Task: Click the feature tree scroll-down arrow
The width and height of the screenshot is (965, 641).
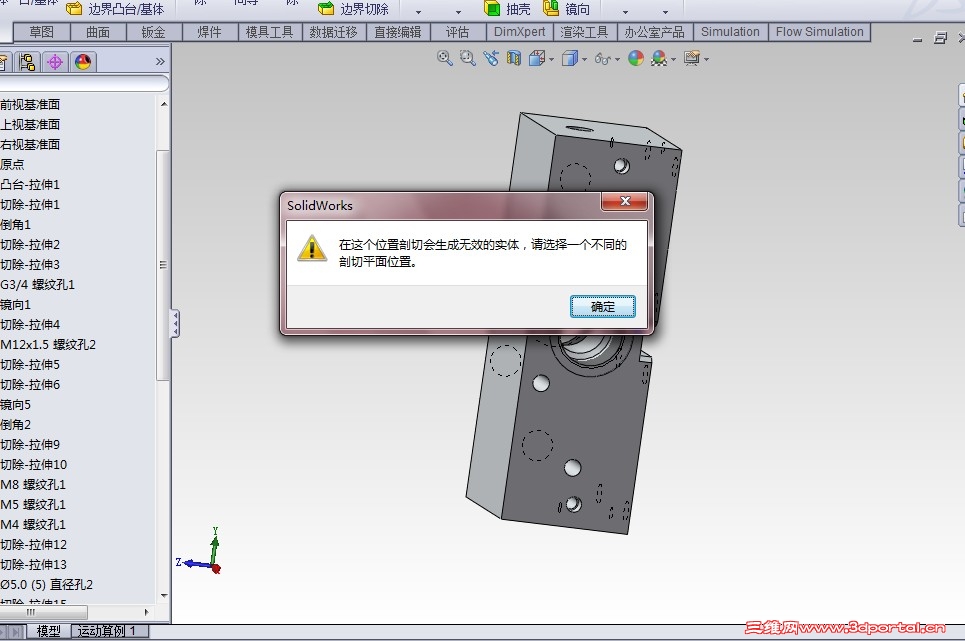Action: pyautogui.click(x=164, y=595)
